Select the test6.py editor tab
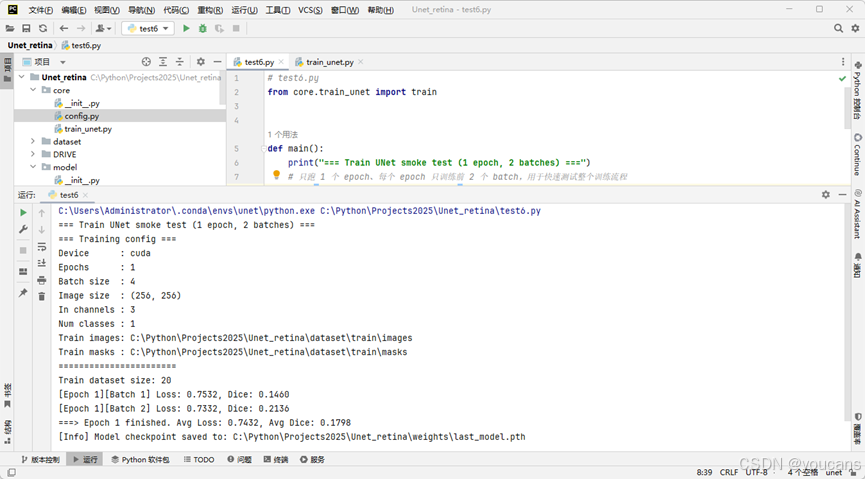Screen dimensions: 865x479 coord(259,62)
